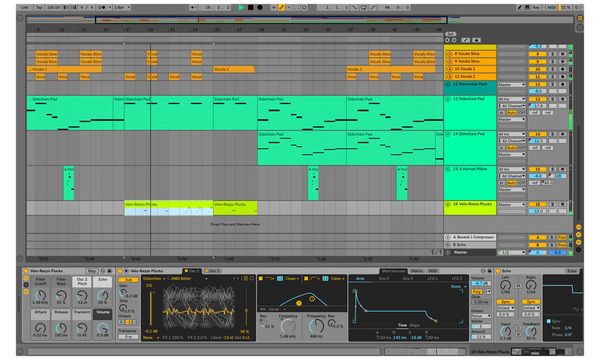This screenshot has height=360, width=600.
Task: Open the MIDI tab next to Matrix
Action: [432, 271]
